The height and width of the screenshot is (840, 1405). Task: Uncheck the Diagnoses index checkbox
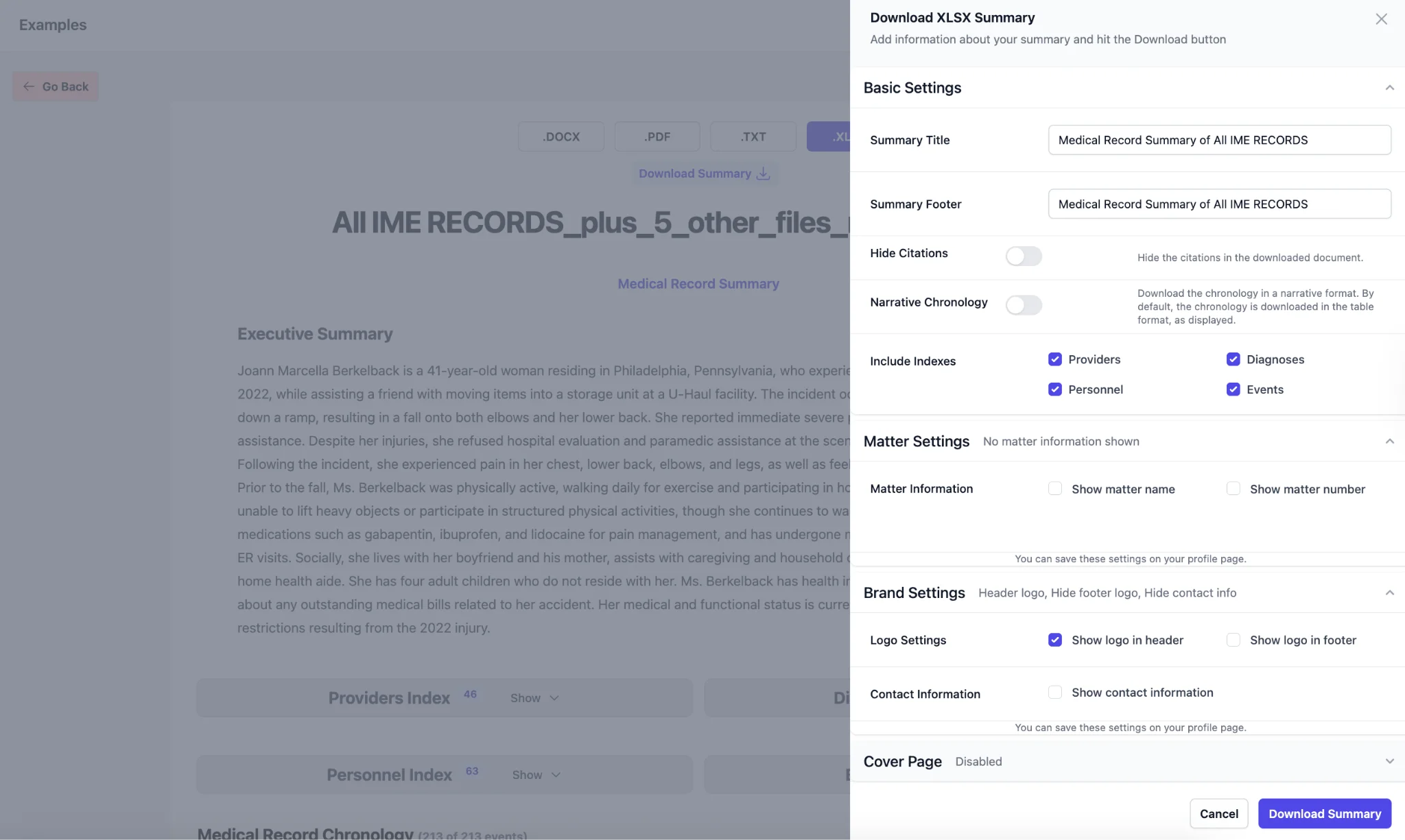(x=1233, y=359)
